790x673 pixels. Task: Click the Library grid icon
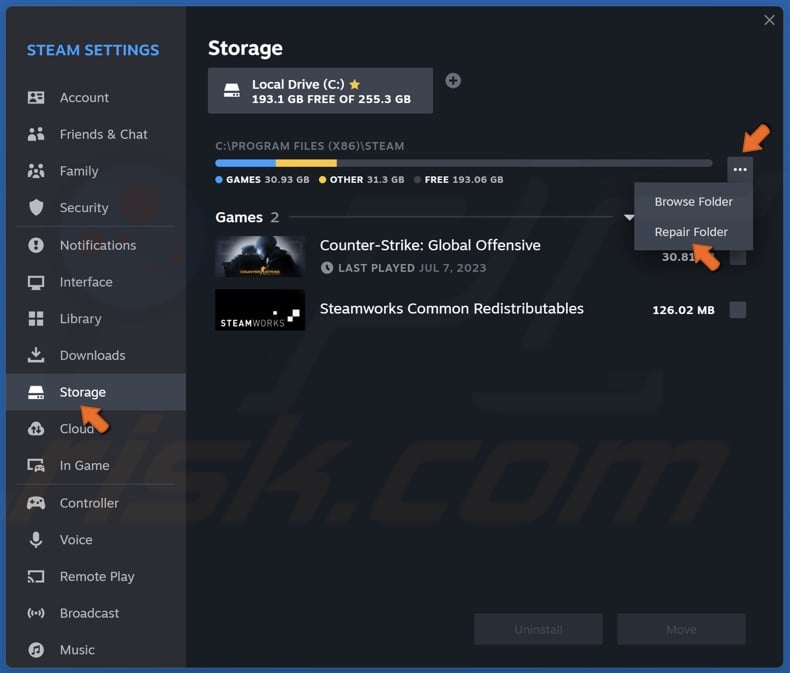[36, 318]
